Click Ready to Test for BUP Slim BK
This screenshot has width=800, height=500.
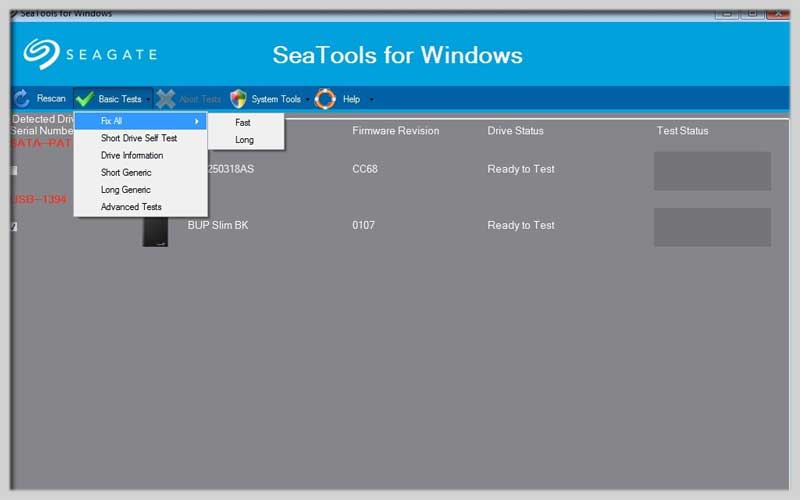(521, 225)
